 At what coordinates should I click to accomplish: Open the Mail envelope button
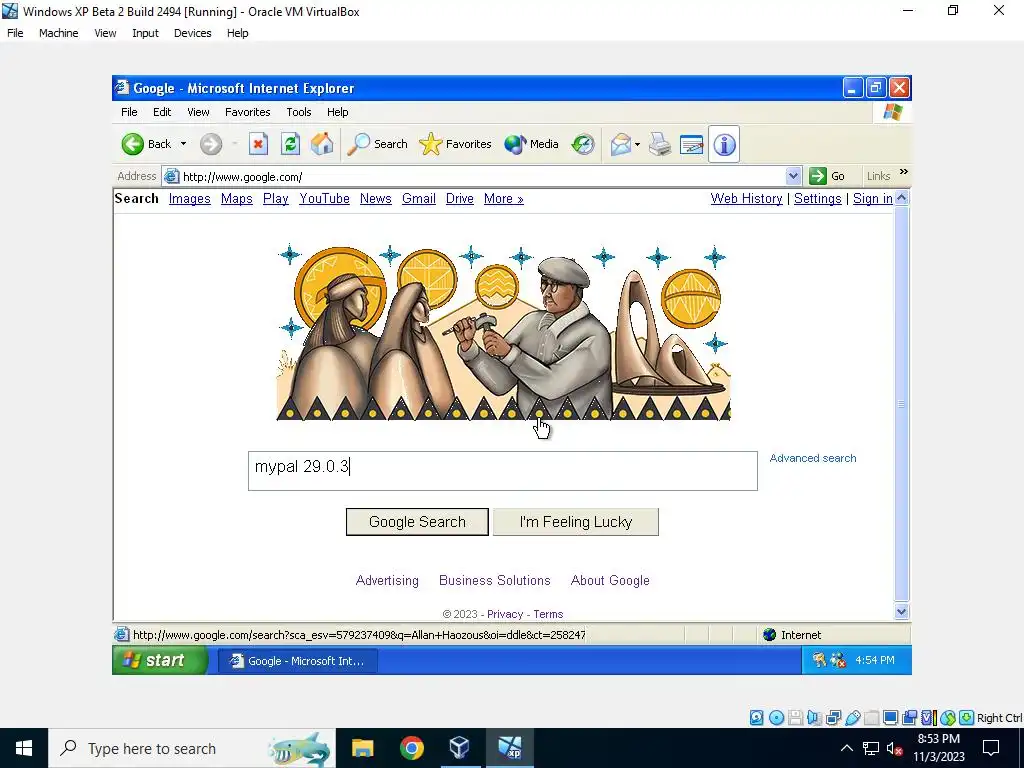[620, 144]
